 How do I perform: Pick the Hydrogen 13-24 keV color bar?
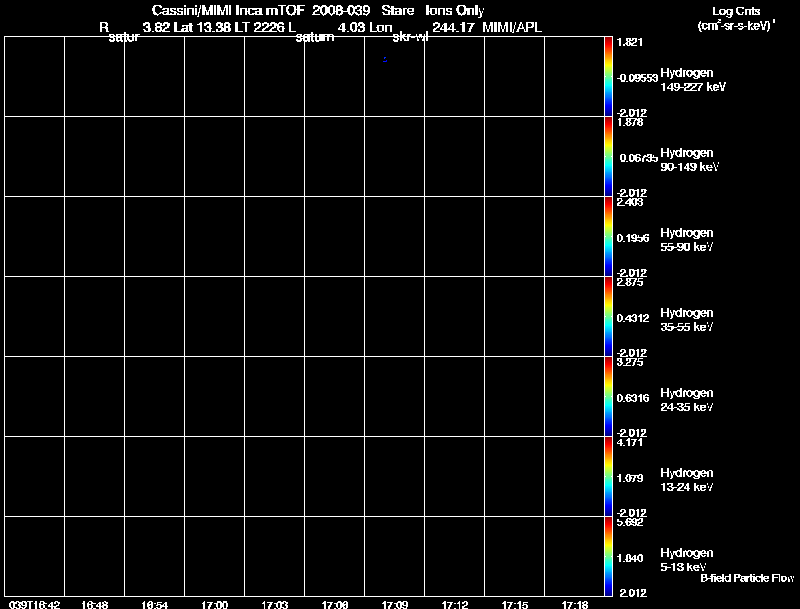608,477
